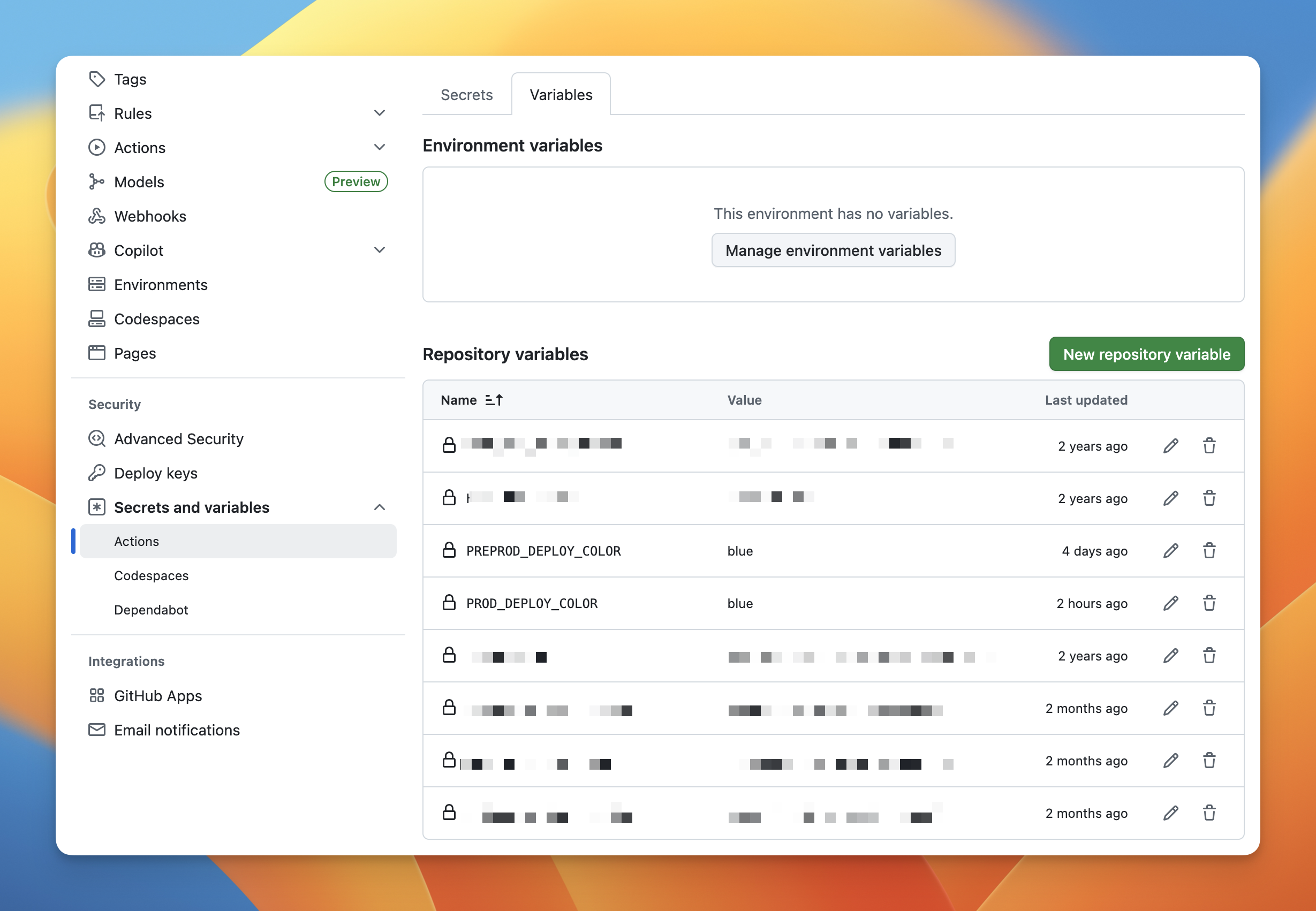The width and height of the screenshot is (1316, 911).
Task: Open Advanced Security settings
Action: [179, 438]
